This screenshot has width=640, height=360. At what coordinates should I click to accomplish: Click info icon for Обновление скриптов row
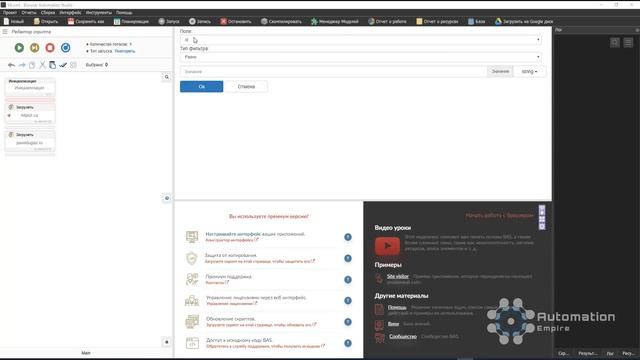tap(348, 322)
